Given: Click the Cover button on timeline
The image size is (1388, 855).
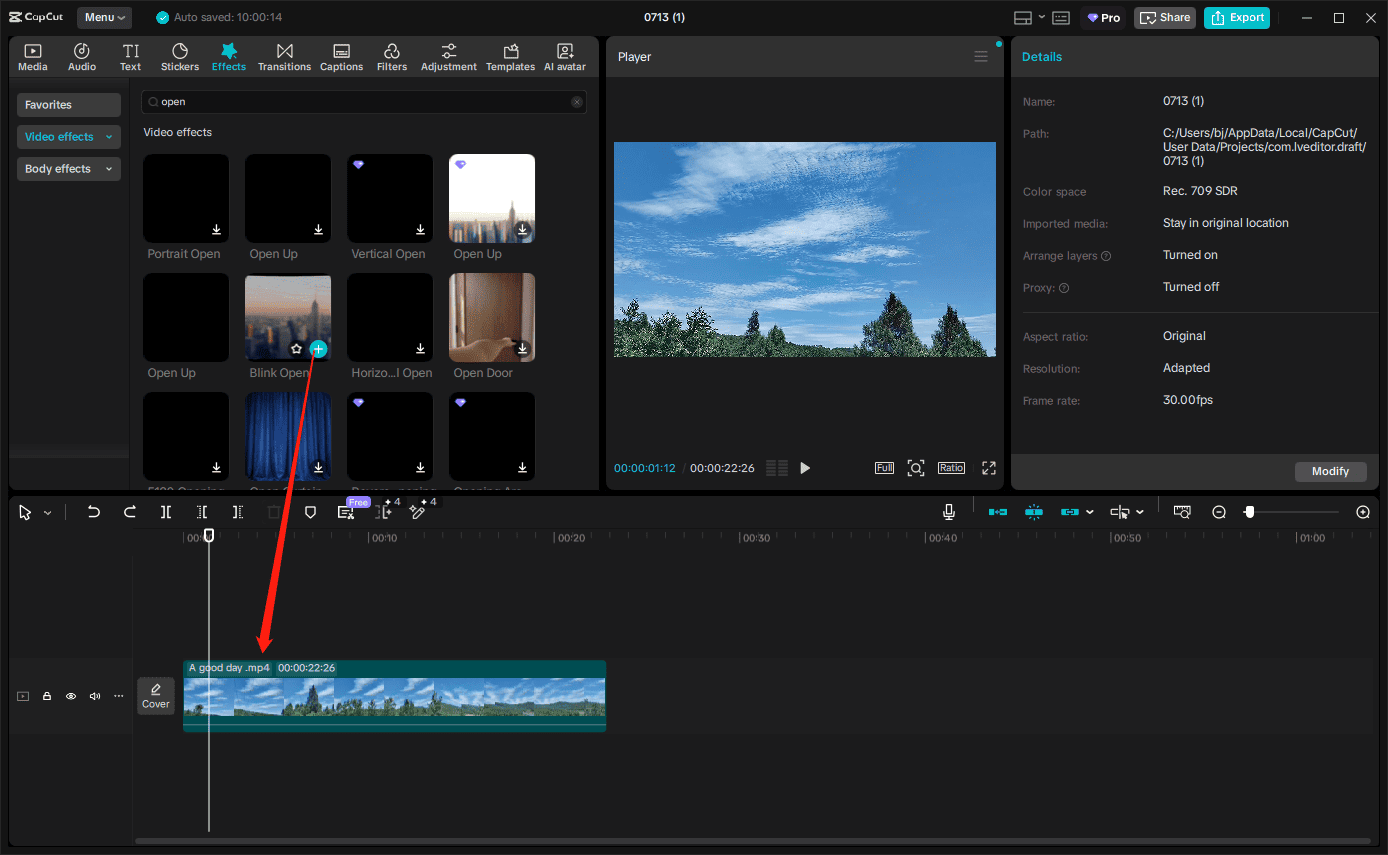Looking at the screenshot, I should pyautogui.click(x=156, y=696).
